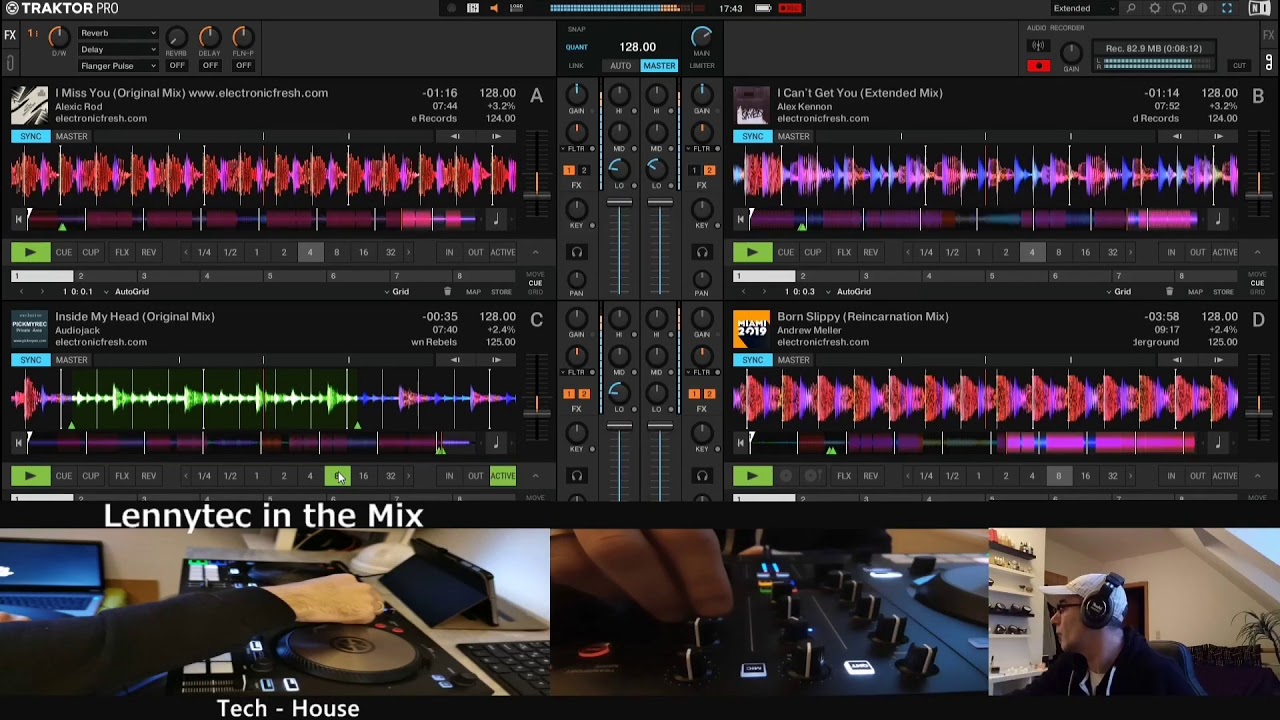Open the left FX panel tab

tap(10, 35)
